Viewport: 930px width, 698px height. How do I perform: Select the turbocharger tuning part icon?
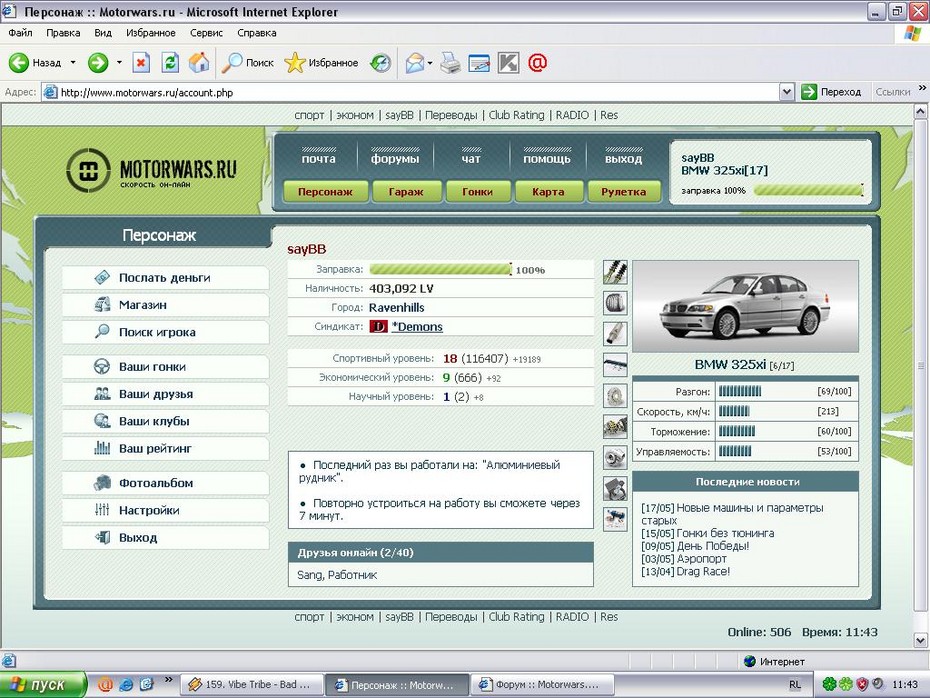pyautogui.click(x=615, y=457)
